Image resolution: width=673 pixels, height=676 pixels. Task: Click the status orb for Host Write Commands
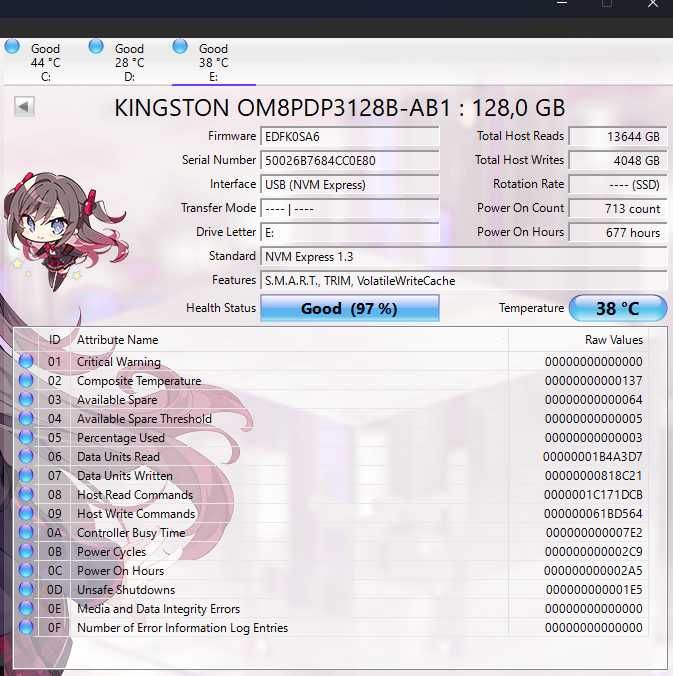click(26, 513)
